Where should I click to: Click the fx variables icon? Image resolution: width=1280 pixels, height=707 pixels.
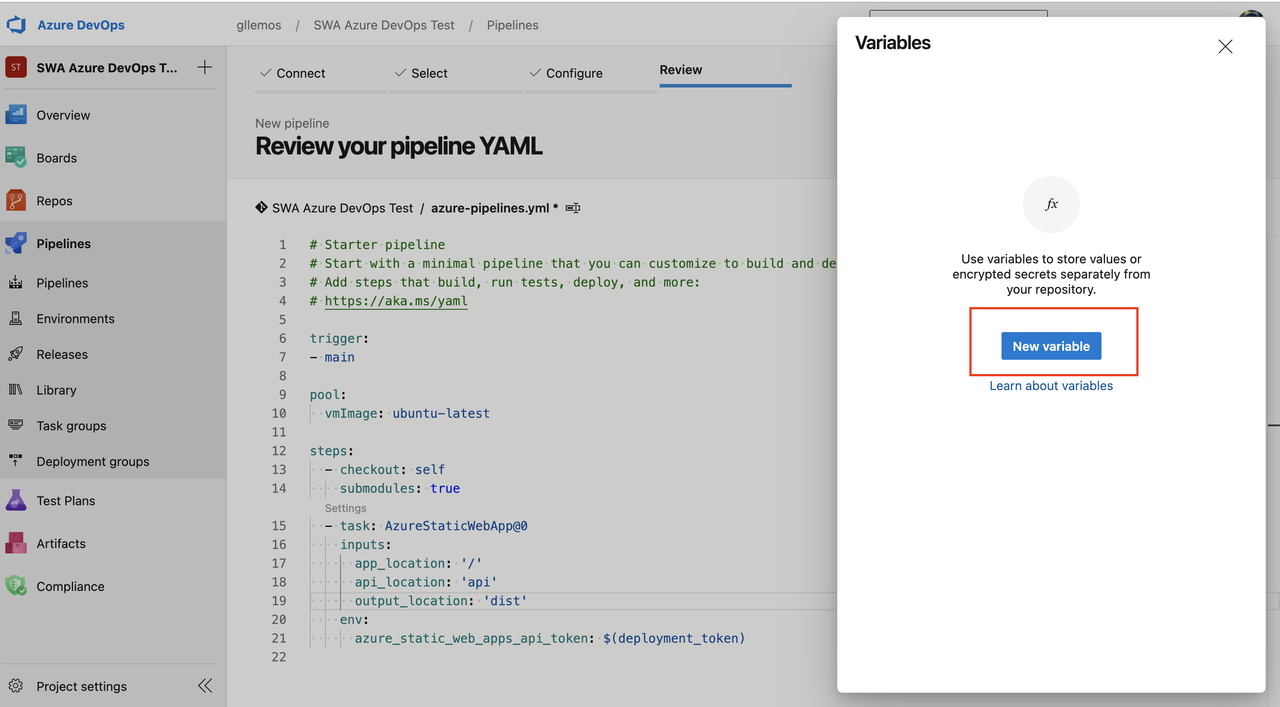tap(1051, 204)
